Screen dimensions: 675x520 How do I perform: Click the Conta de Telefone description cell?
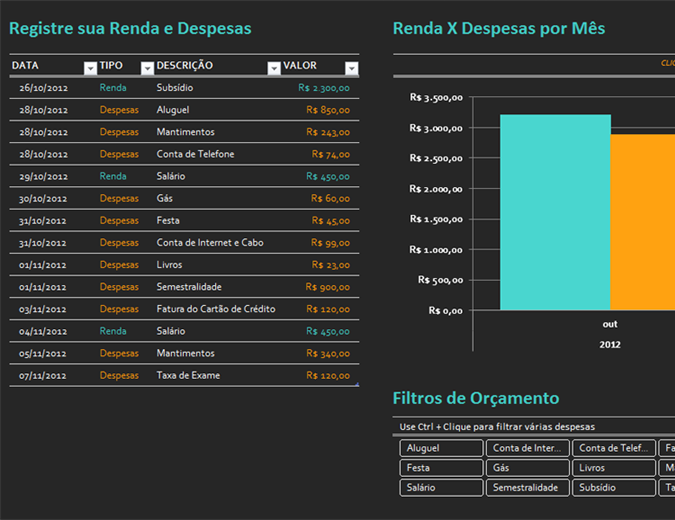(x=195, y=154)
